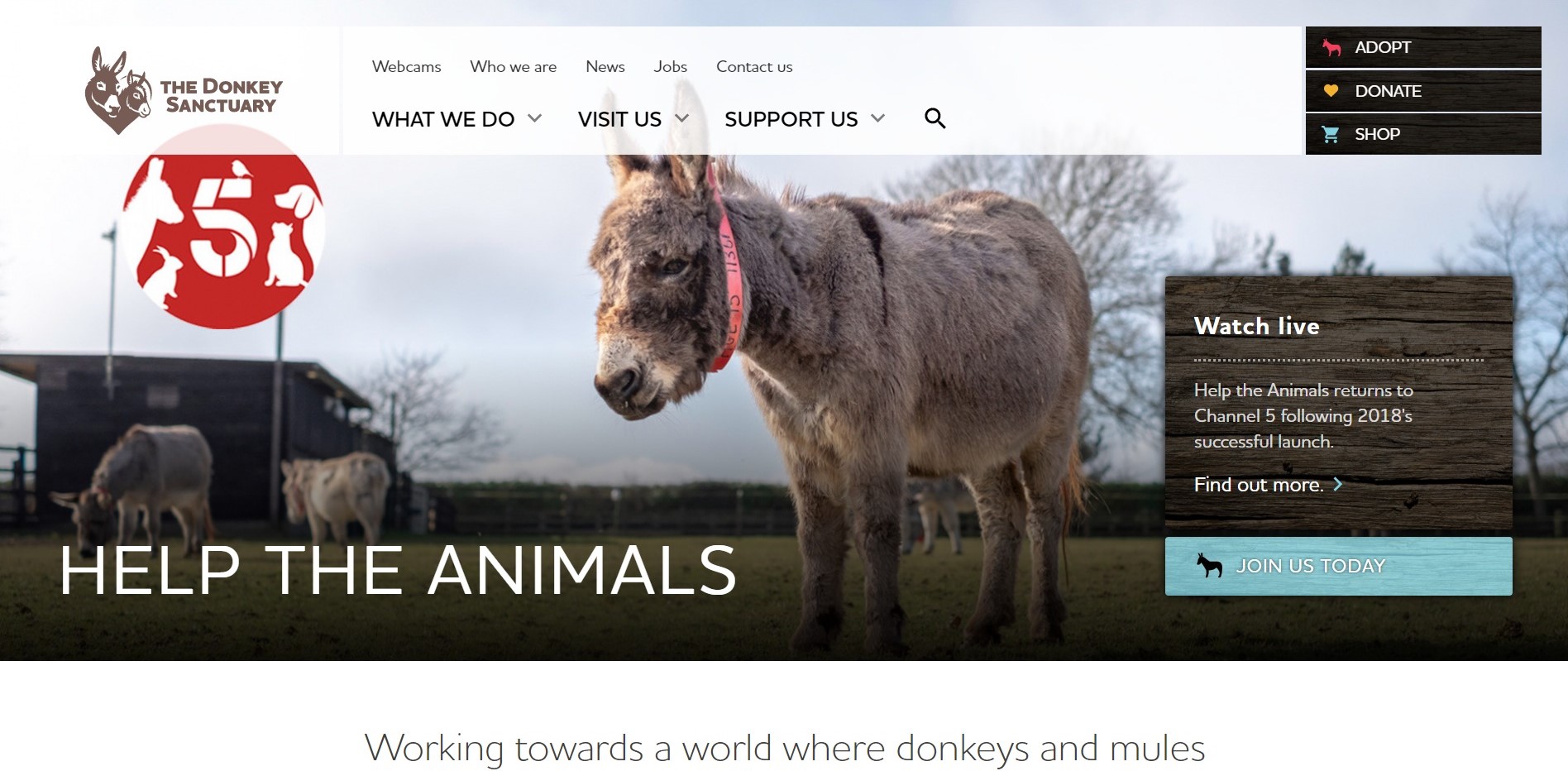Click the Help The Animals headline
The image size is (1568, 771).
pyautogui.click(x=398, y=570)
